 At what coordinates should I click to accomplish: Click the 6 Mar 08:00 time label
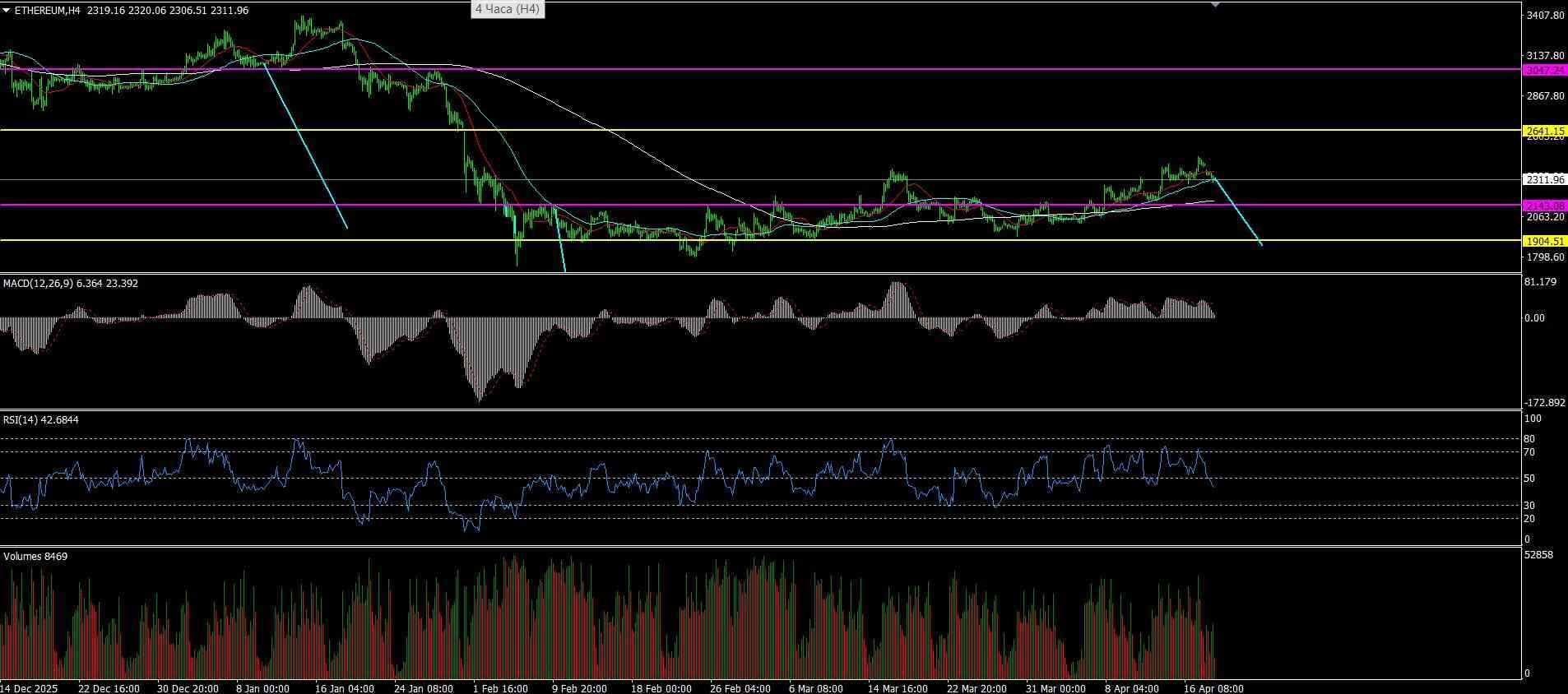tap(816, 689)
